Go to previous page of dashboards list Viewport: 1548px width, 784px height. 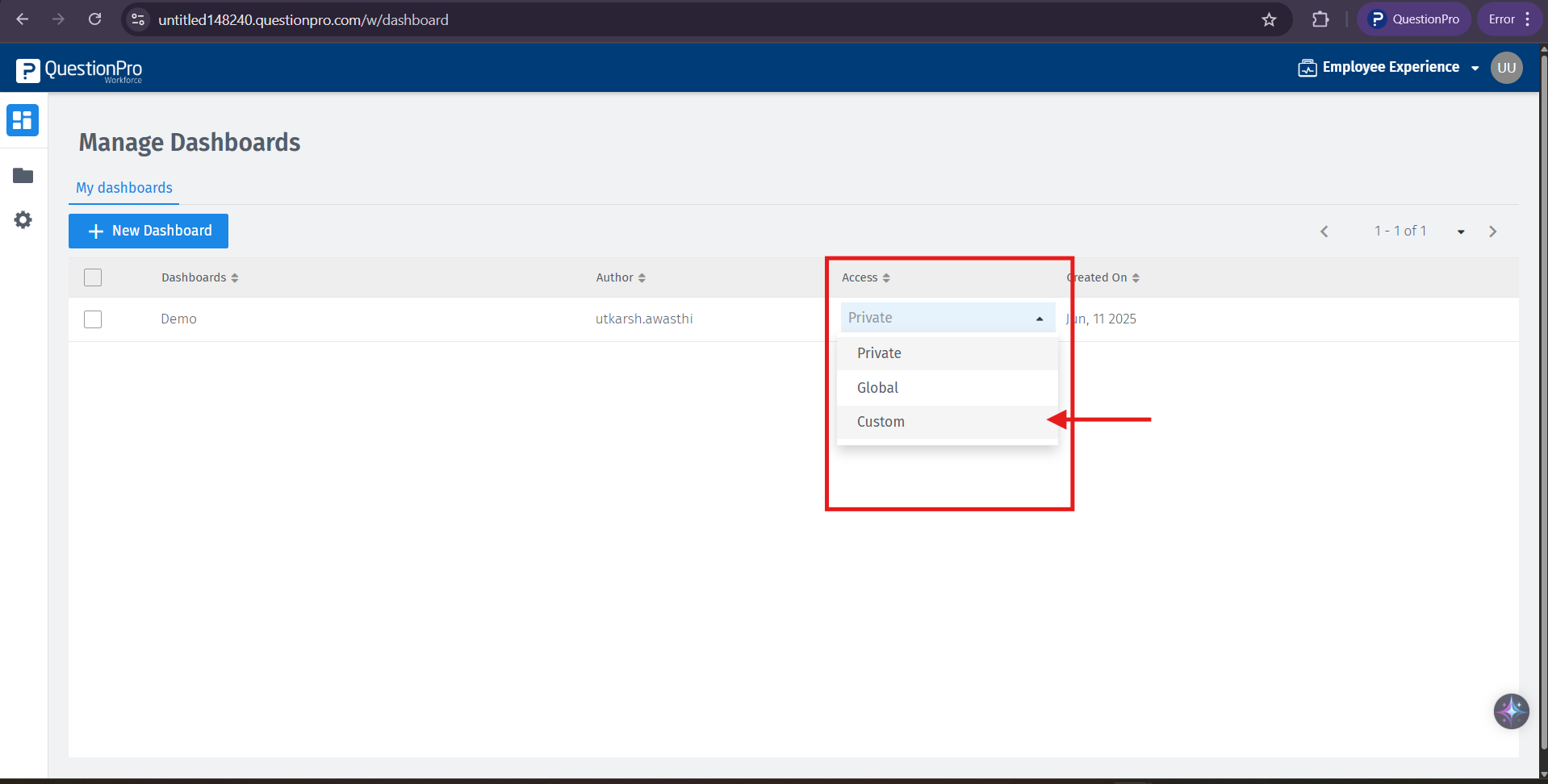(1324, 231)
